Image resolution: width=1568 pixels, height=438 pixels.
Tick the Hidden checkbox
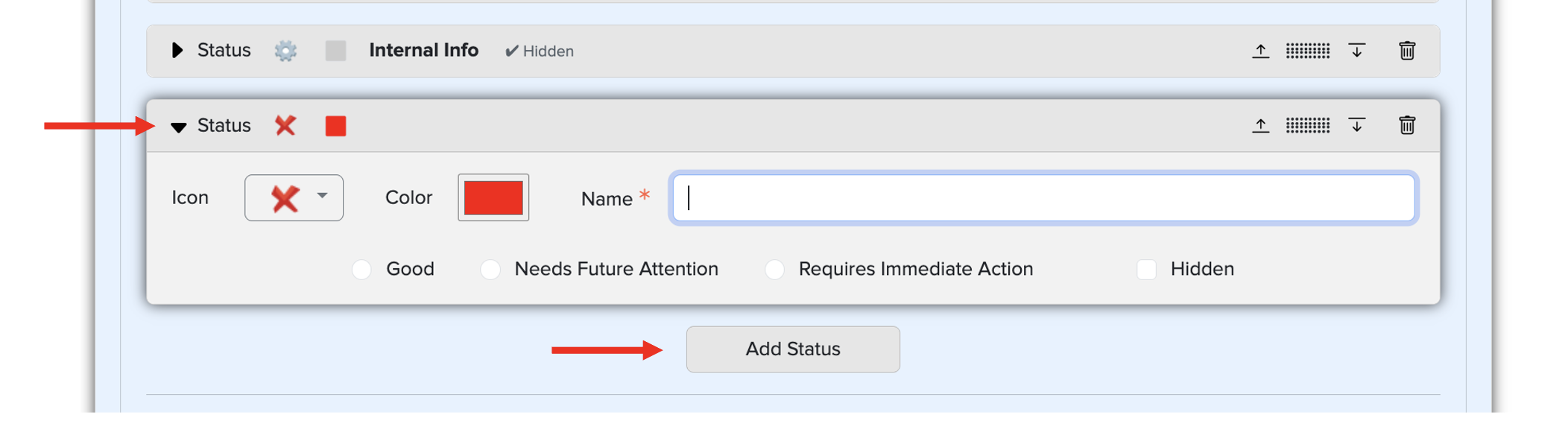point(1146,269)
